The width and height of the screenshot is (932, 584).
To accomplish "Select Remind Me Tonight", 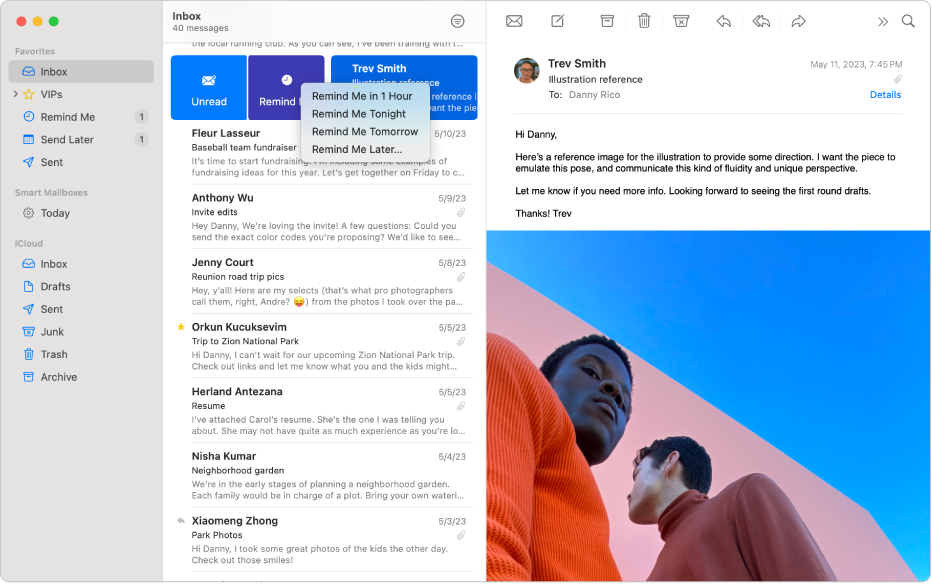I will [360, 114].
